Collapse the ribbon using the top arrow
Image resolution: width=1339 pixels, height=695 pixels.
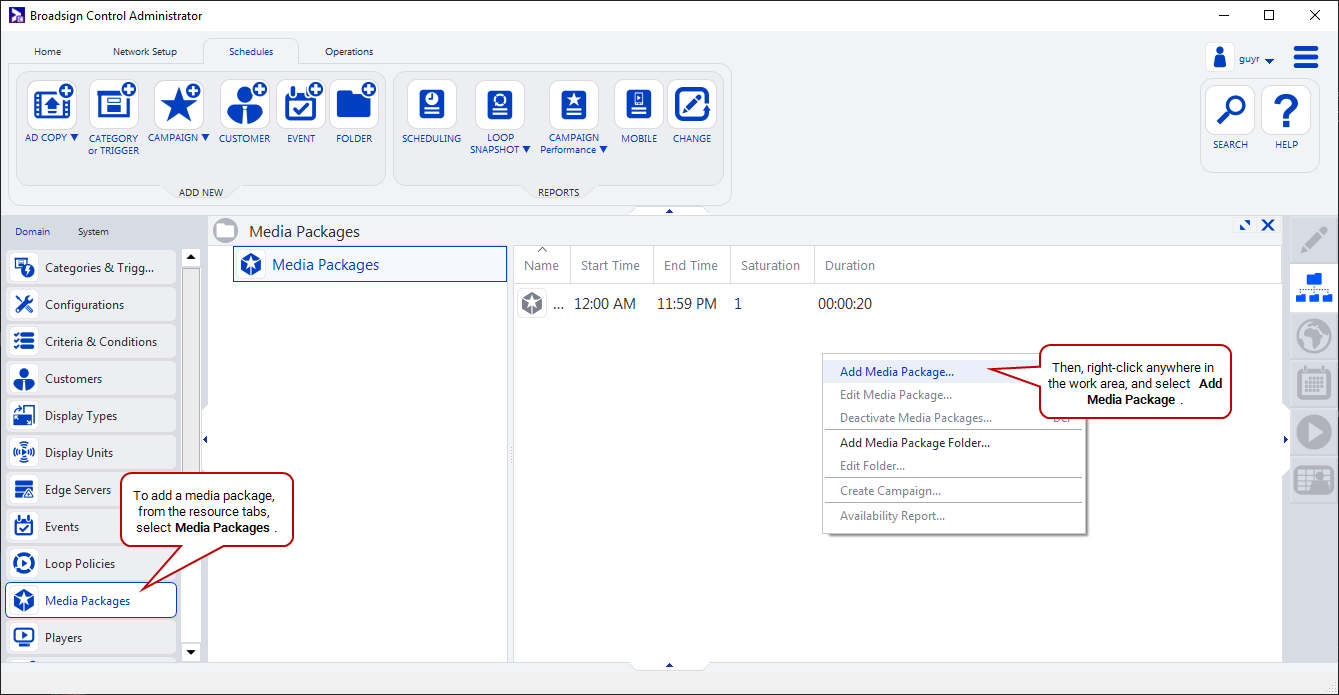point(669,211)
